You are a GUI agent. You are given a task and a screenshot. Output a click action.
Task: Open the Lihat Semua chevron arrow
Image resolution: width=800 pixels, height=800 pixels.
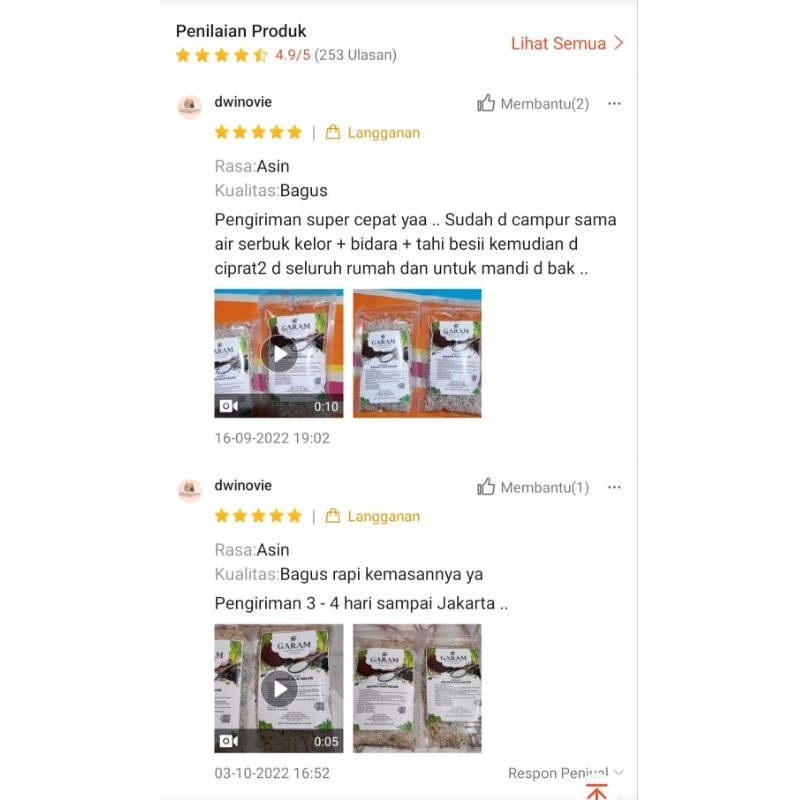618,43
